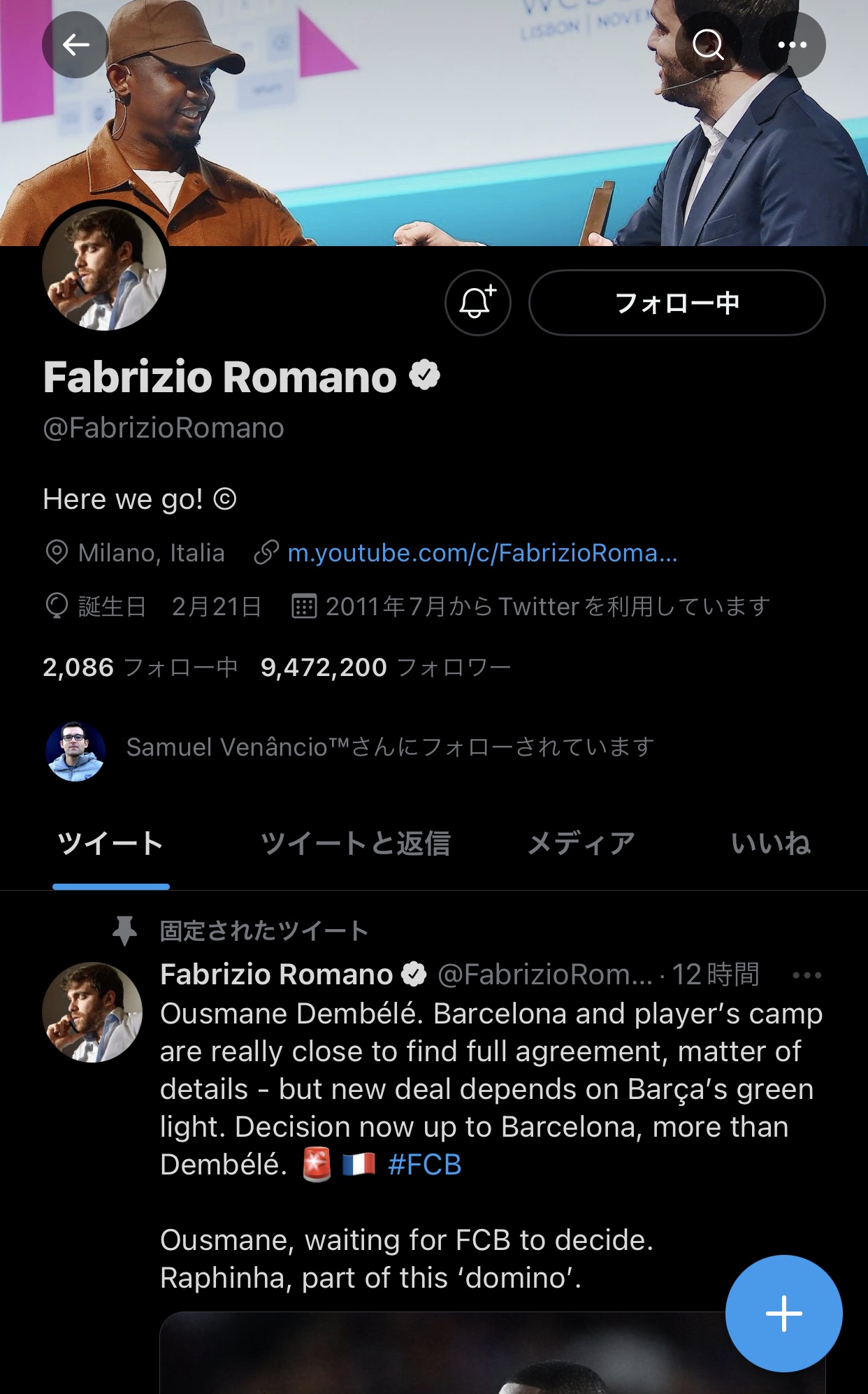
Task: Switch to the ツイートと返信 tab
Action: [x=355, y=844]
